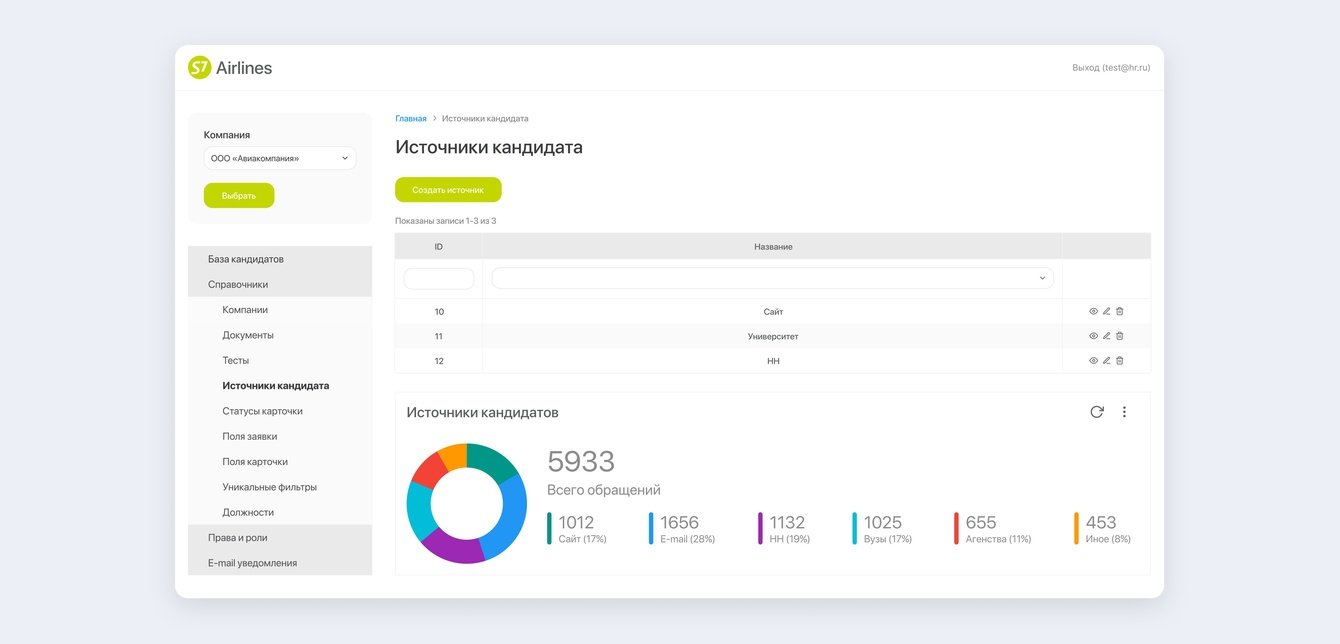Edit the "Университет" source entry
1340x644 pixels.
click(x=1105, y=335)
